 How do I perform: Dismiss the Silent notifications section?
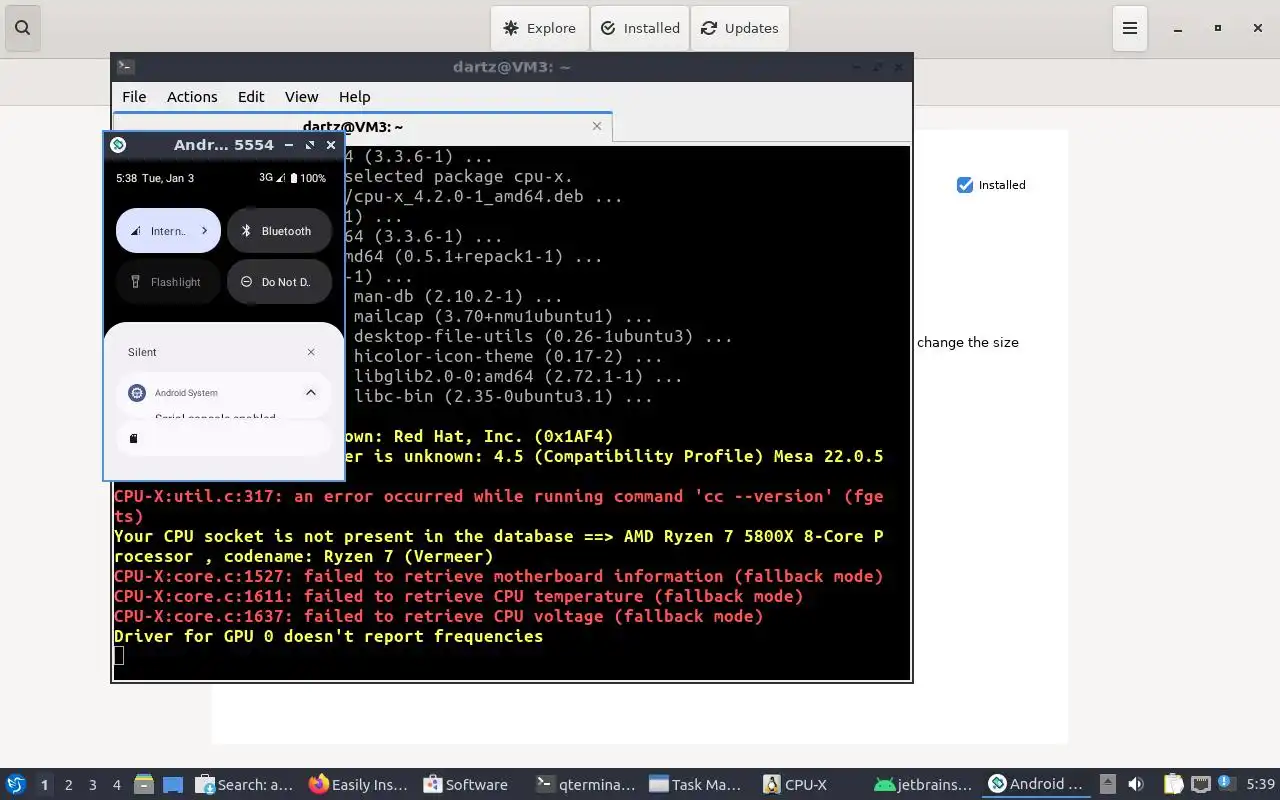point(311,352)
